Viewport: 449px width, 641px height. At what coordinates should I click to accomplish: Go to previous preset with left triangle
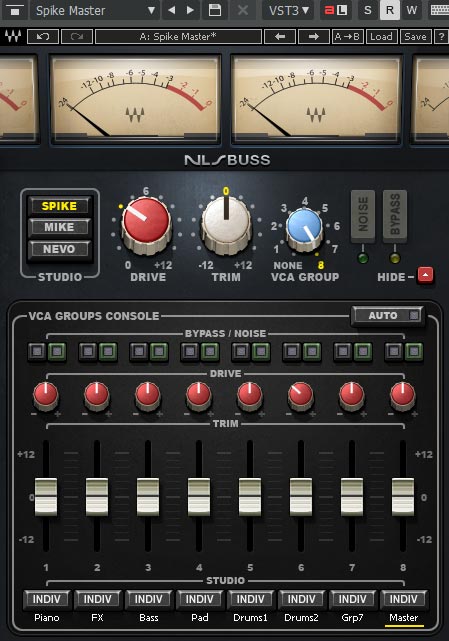tap(172, 10)
